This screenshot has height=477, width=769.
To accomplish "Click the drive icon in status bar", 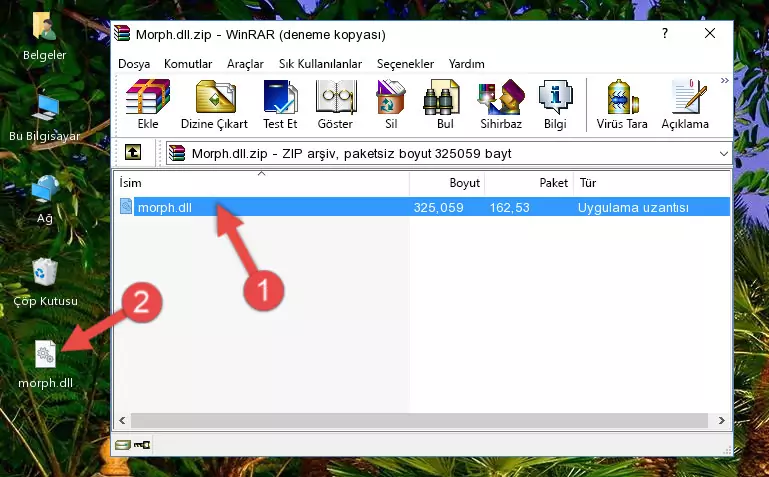I will coord(123,445).
